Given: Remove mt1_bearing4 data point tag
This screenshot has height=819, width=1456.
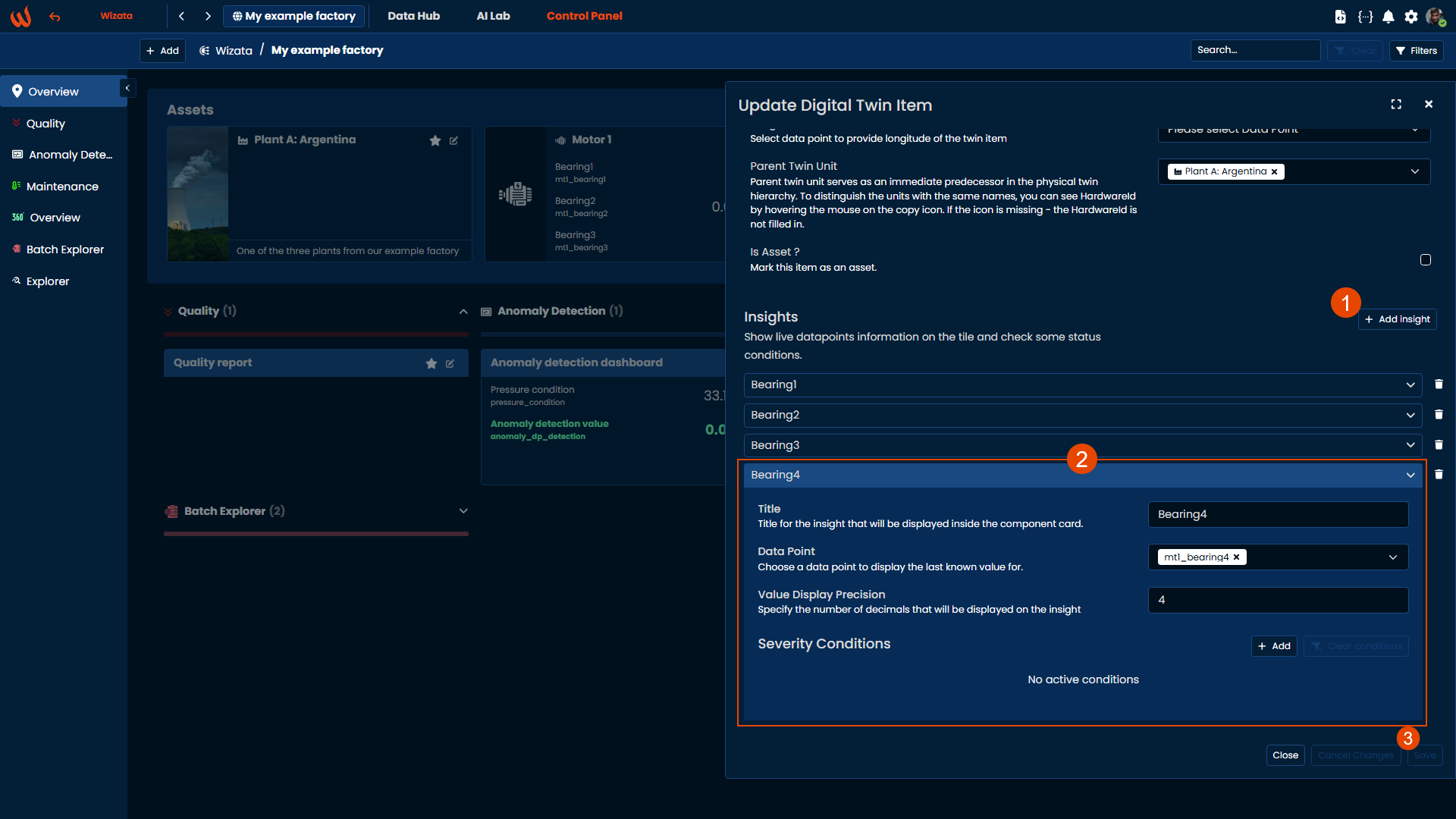Looking at the screenshot, I should (1237, 557).
